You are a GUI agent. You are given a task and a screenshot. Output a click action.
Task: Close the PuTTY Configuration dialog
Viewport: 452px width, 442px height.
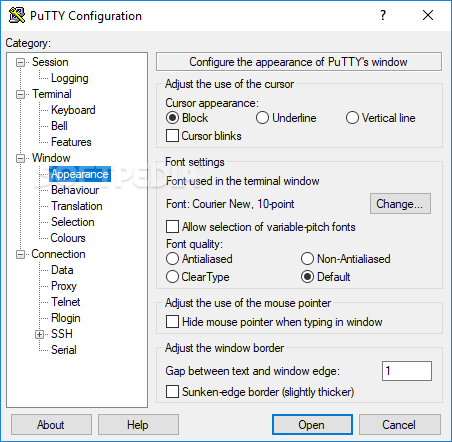(428, 15)
